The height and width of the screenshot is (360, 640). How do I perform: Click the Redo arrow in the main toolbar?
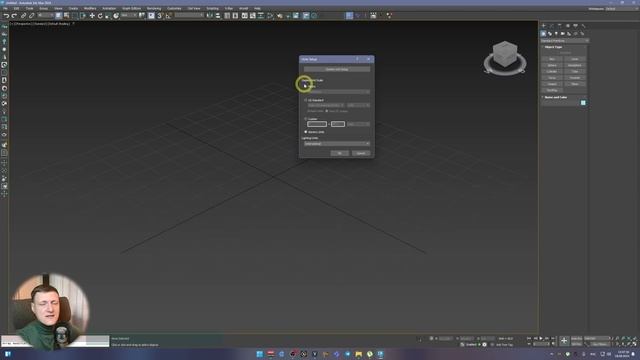coord(14,16)
